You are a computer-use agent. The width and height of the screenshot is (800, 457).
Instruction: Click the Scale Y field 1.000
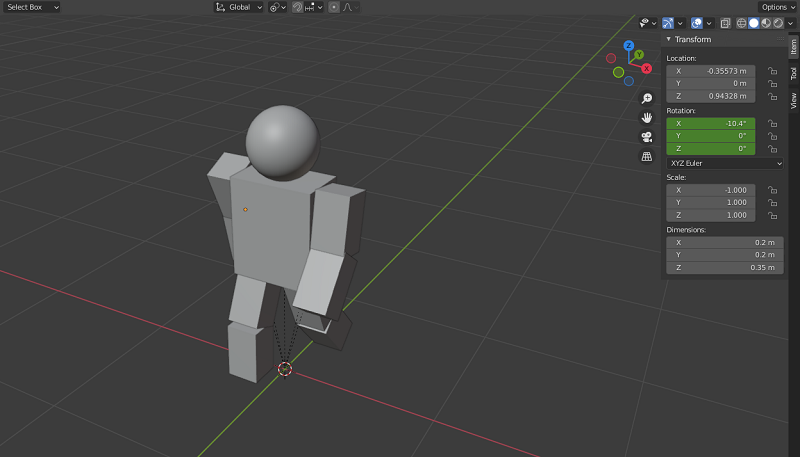pos(711,202)
